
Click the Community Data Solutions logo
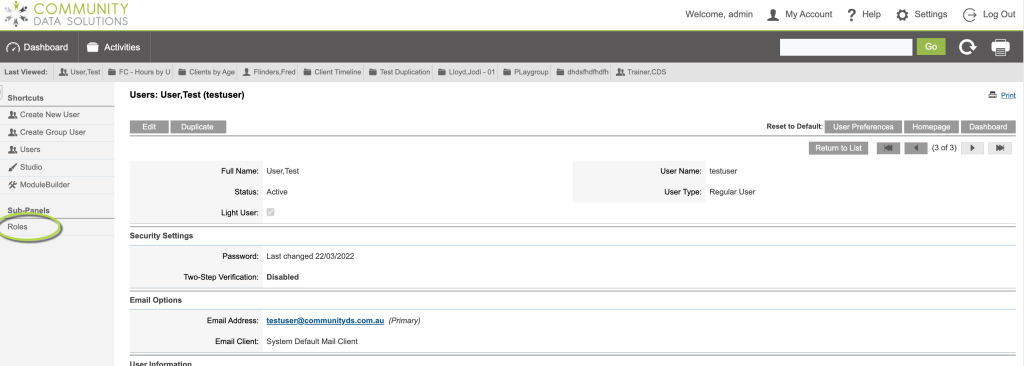(66, 14)
